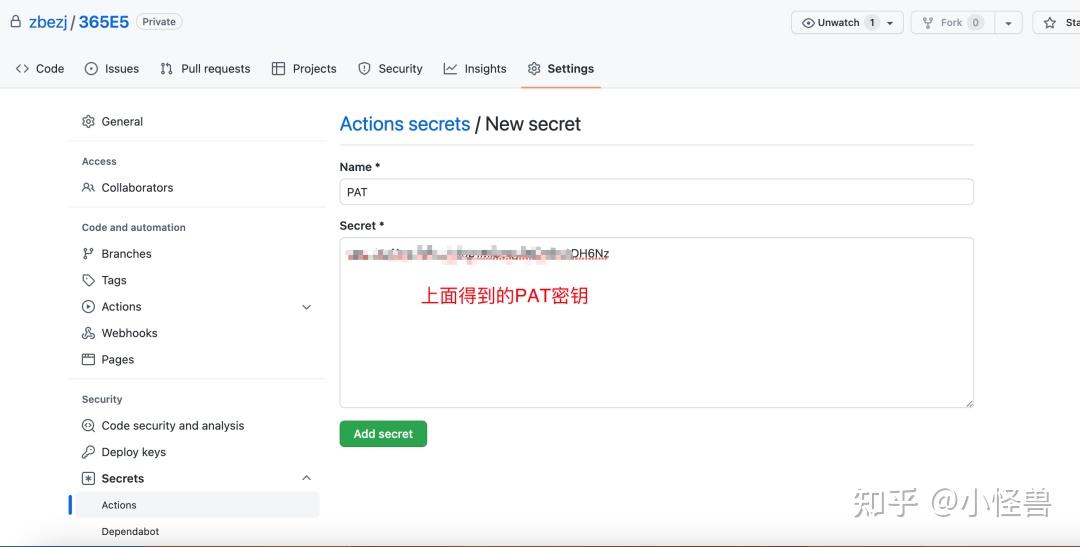Click the Pages browser icon
This screenshot has width=1080, height=547.
click(x=88, y=360)
